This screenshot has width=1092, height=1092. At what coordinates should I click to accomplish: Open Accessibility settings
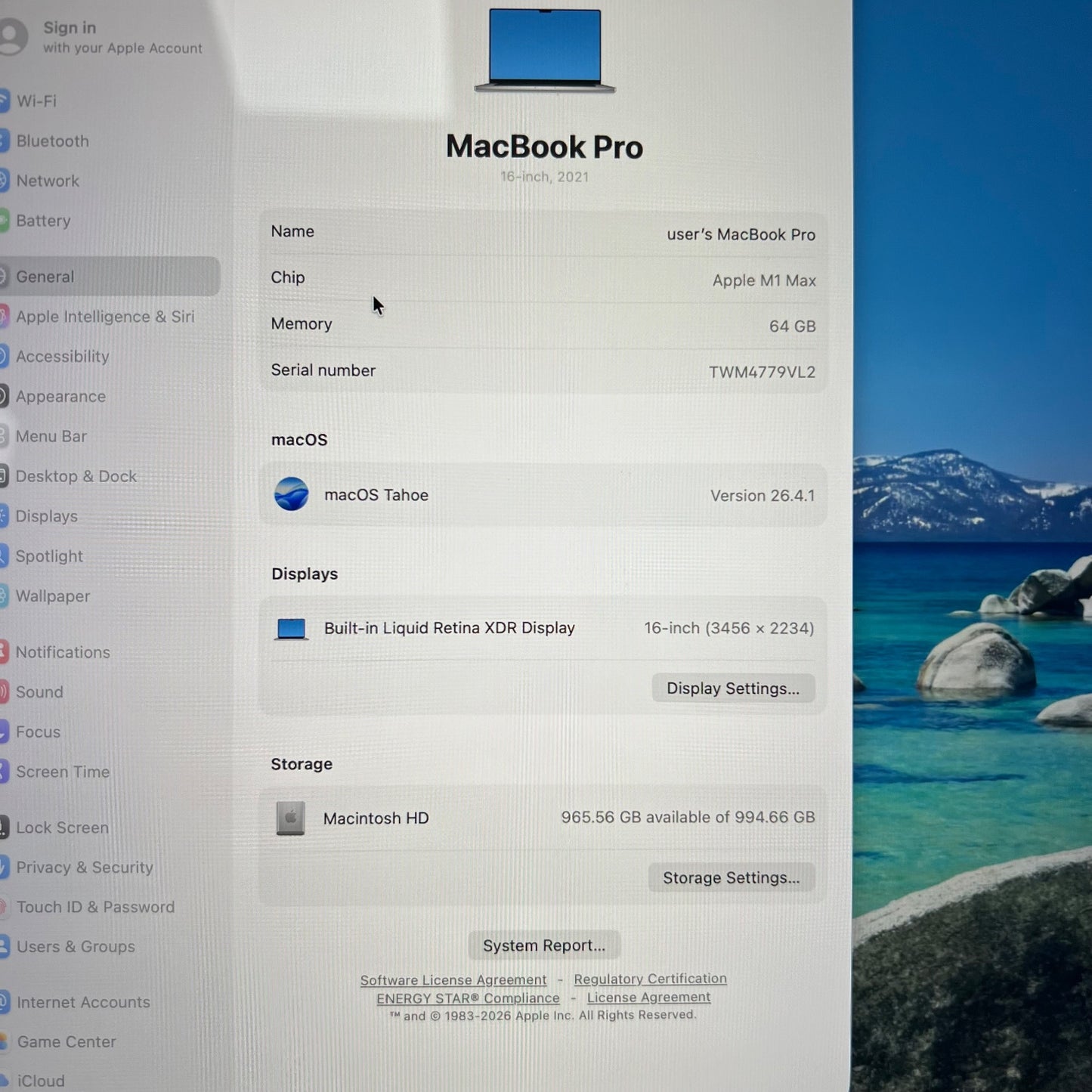pos(62,357)
